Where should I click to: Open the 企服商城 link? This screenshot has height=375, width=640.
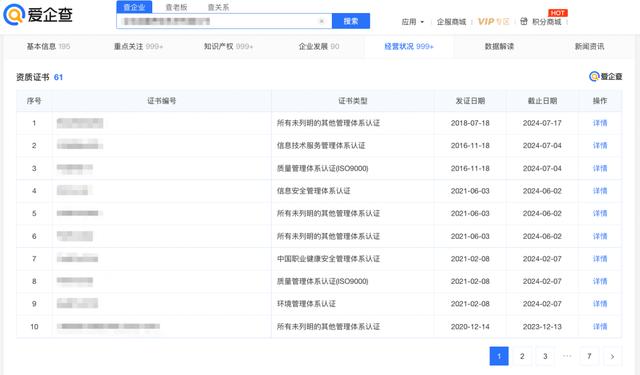pos(451,22)
